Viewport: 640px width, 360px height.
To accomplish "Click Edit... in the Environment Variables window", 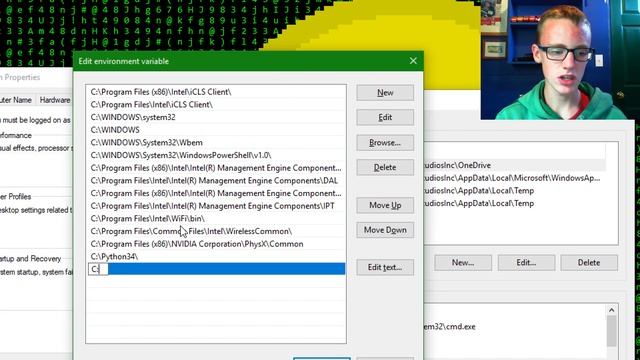I will tap(526, 263).
